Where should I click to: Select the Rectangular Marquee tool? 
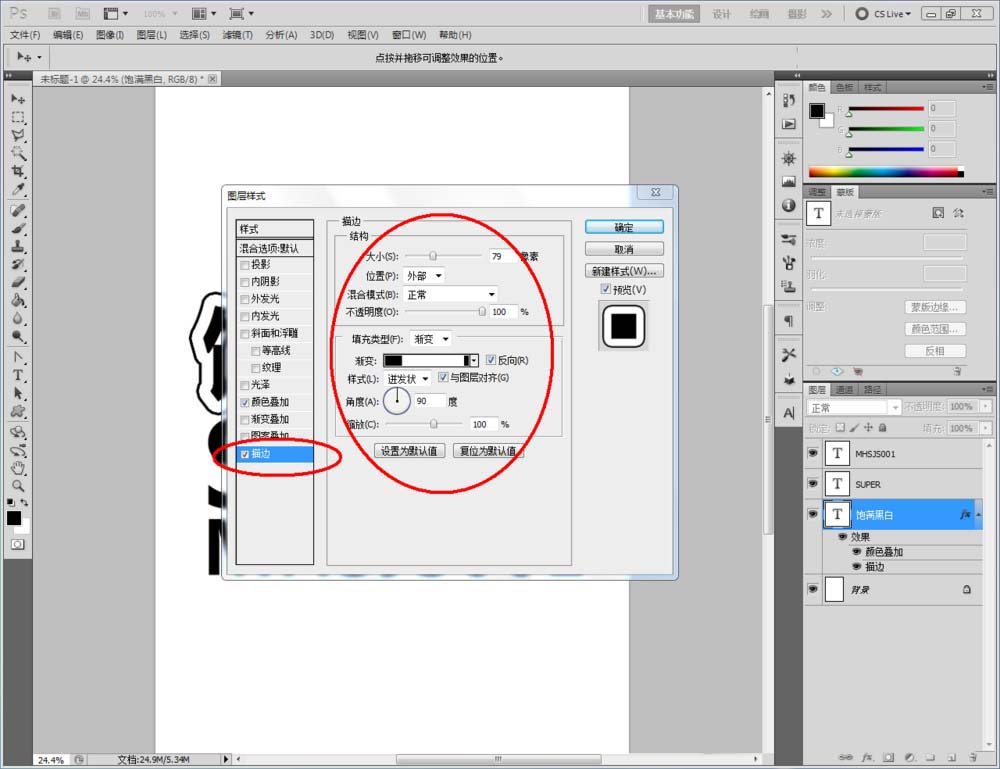[18, 117]
